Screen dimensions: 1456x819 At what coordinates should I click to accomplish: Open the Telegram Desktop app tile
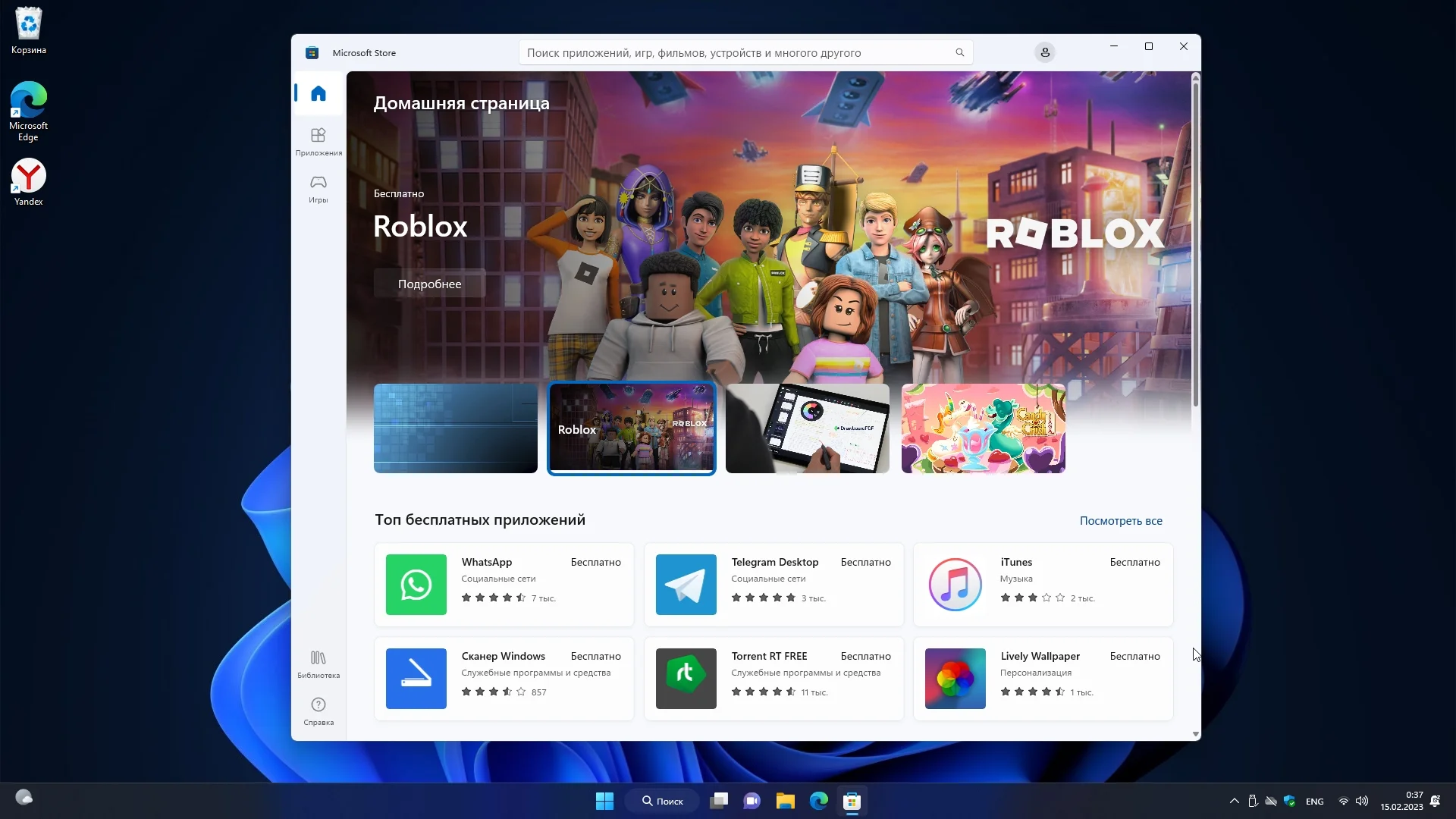click(773, 585)
